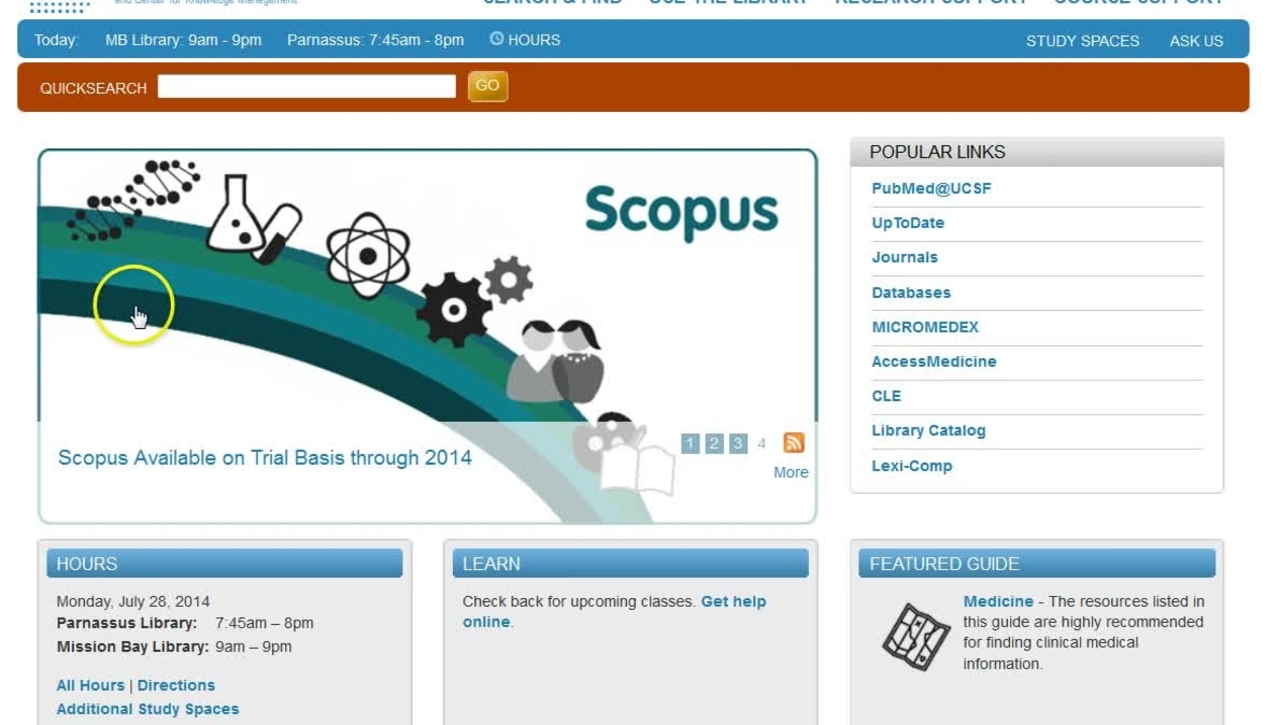Image resolution: width=1280 pixels, height=725 pixels.
Task: Go to slide 2 of the carousel
Action: pos(714,443)
